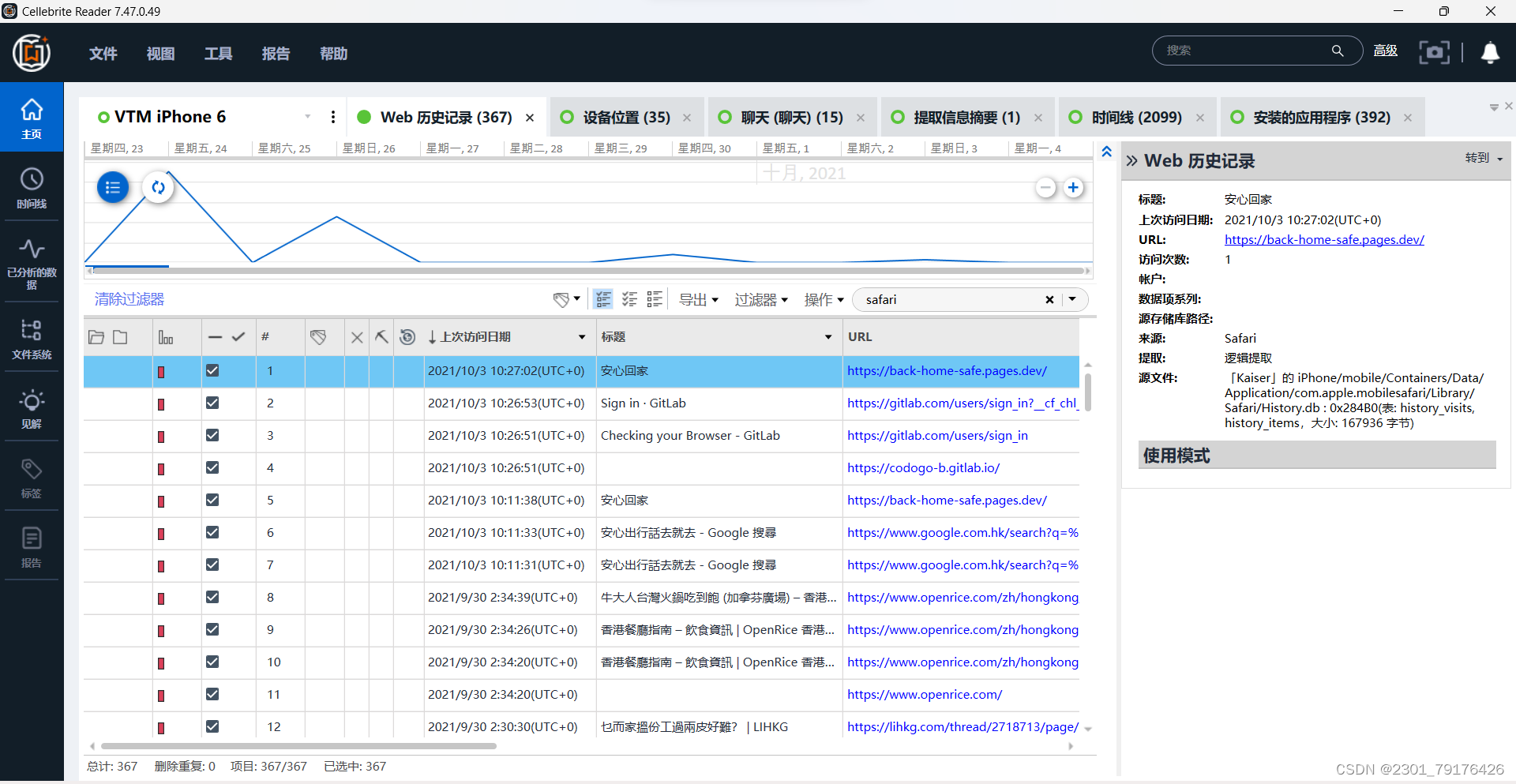Close the 聊天 (聊天) (15) tab
This screenshot has width=1516, height=784.
(x=861, y=118)
